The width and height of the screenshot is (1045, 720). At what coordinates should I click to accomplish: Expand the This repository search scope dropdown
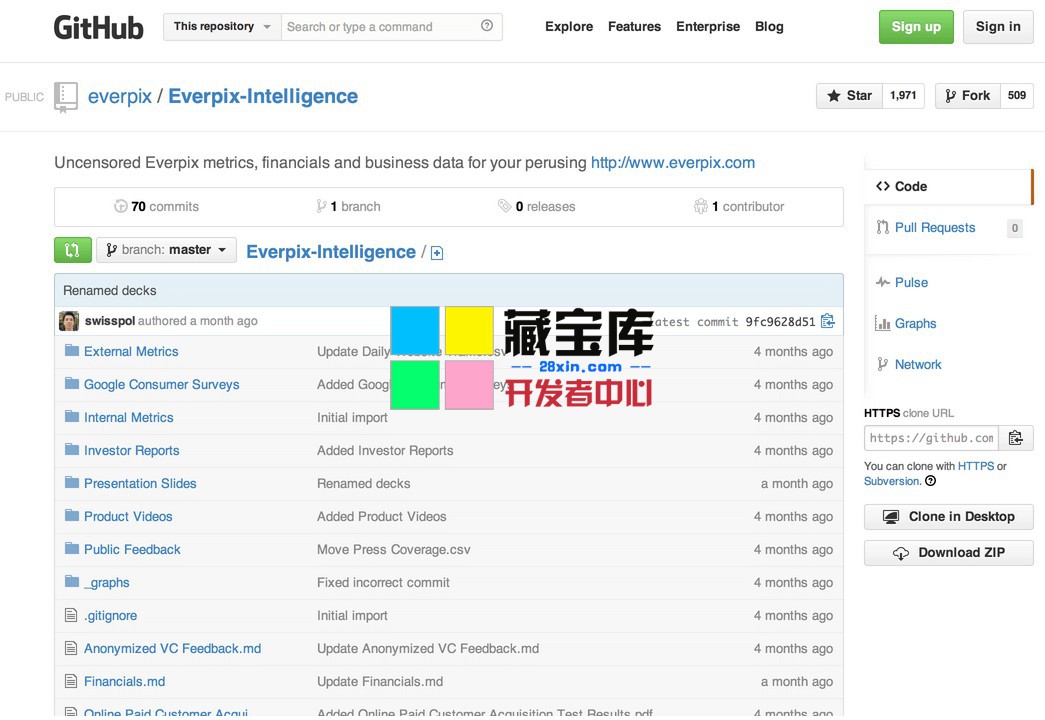click(x=222, y=26)
